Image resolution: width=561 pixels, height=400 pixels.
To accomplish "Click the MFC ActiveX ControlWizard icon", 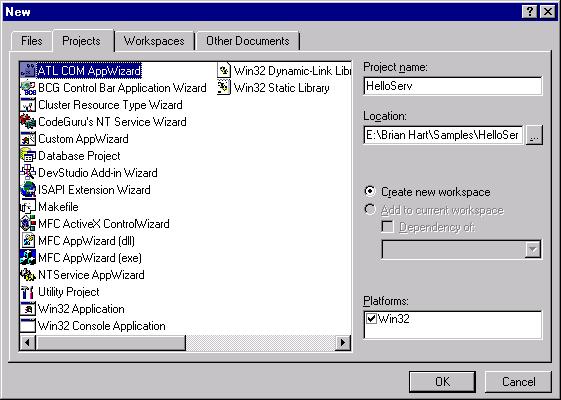I will 28,224.
